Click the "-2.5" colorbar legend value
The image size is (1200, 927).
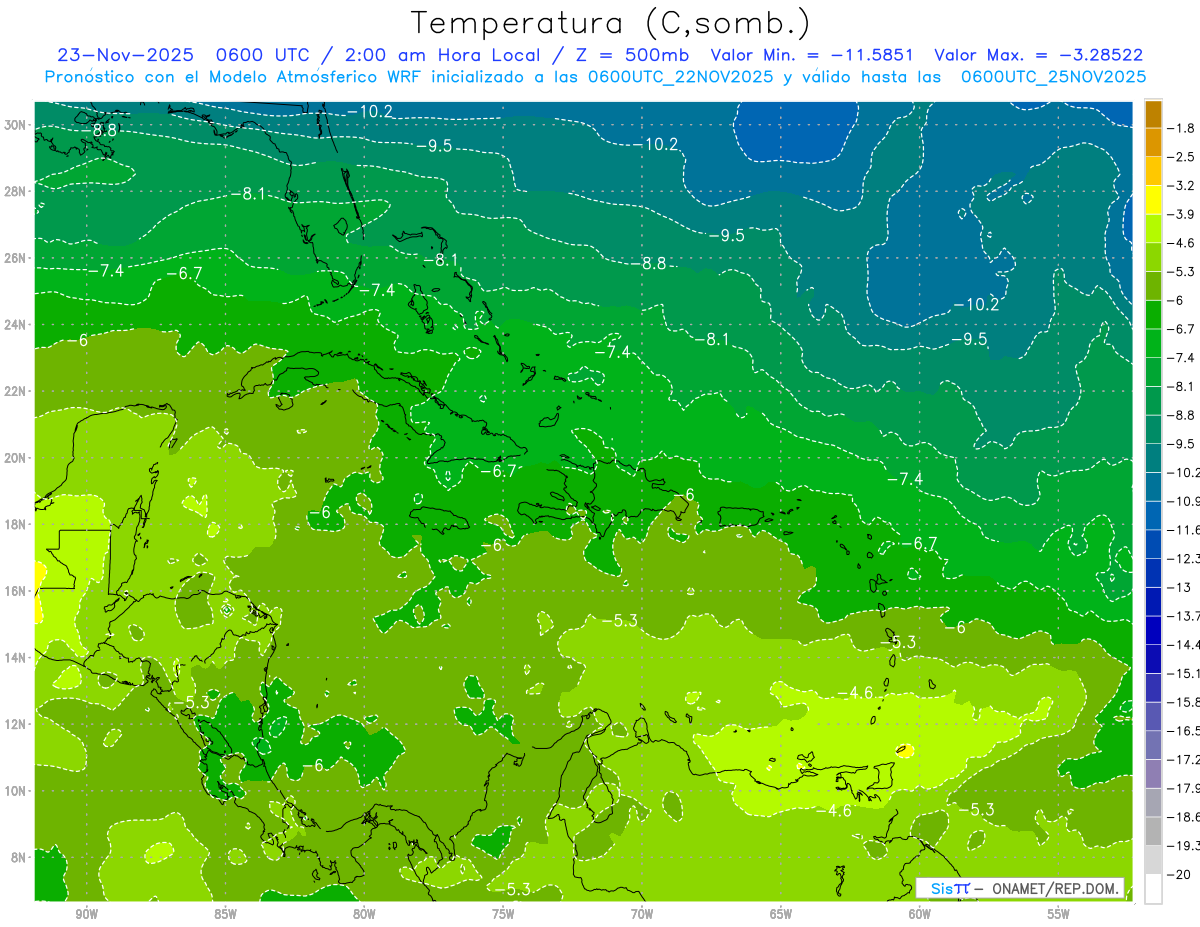1181,157
